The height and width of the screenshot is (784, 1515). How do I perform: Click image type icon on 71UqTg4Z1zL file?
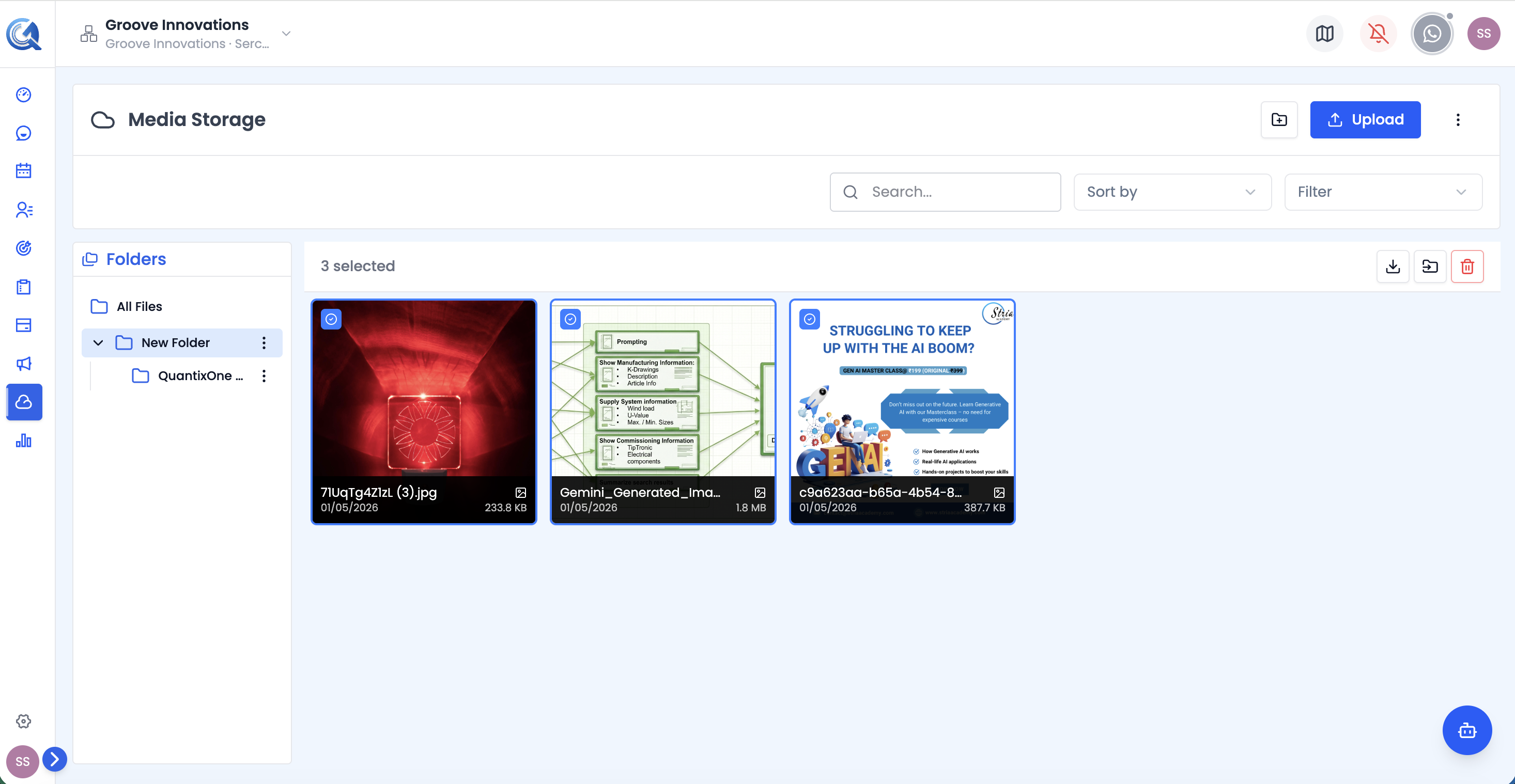(x=520, y=493)
